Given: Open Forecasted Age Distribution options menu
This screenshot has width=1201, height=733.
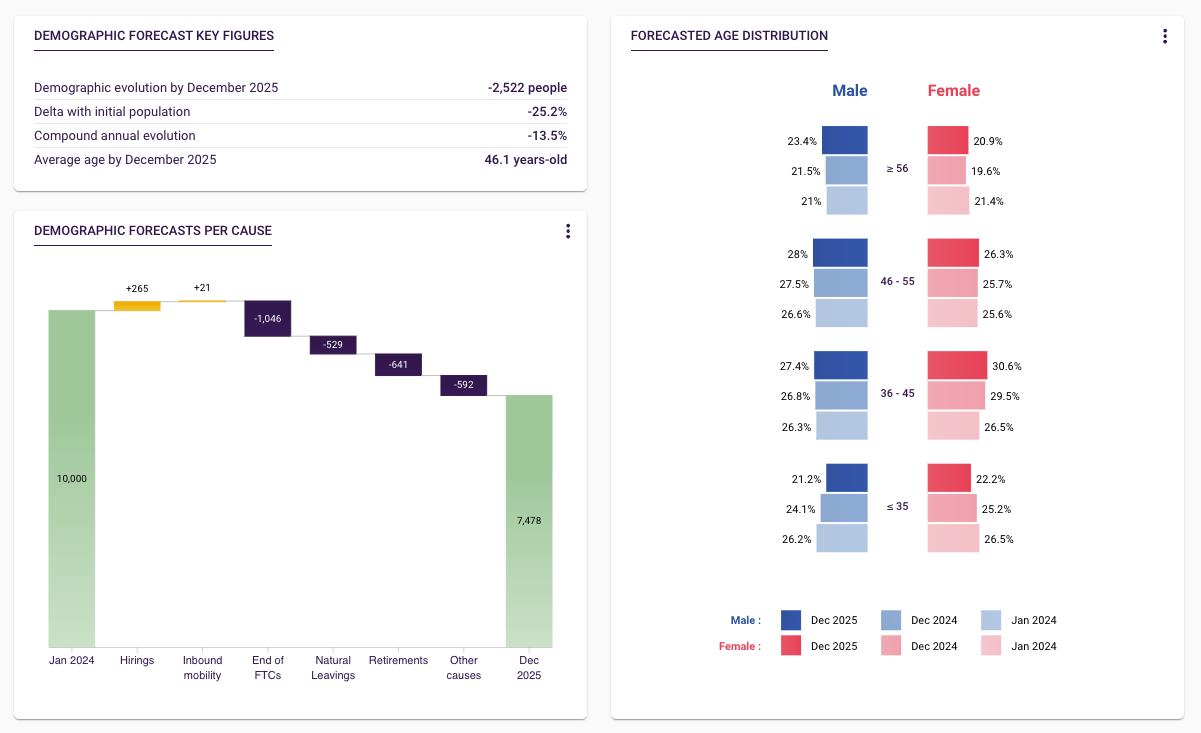Looking at the screenshot, I should [x=1164, y=37].
